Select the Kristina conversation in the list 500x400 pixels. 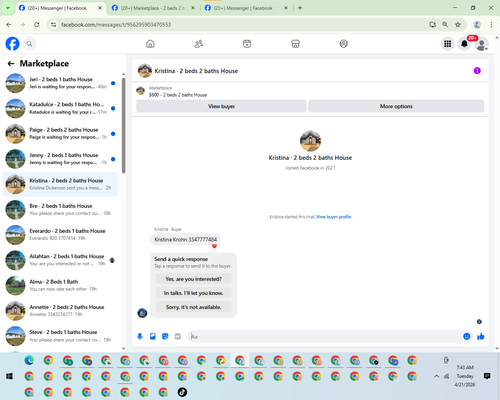[x=60, y=184]
